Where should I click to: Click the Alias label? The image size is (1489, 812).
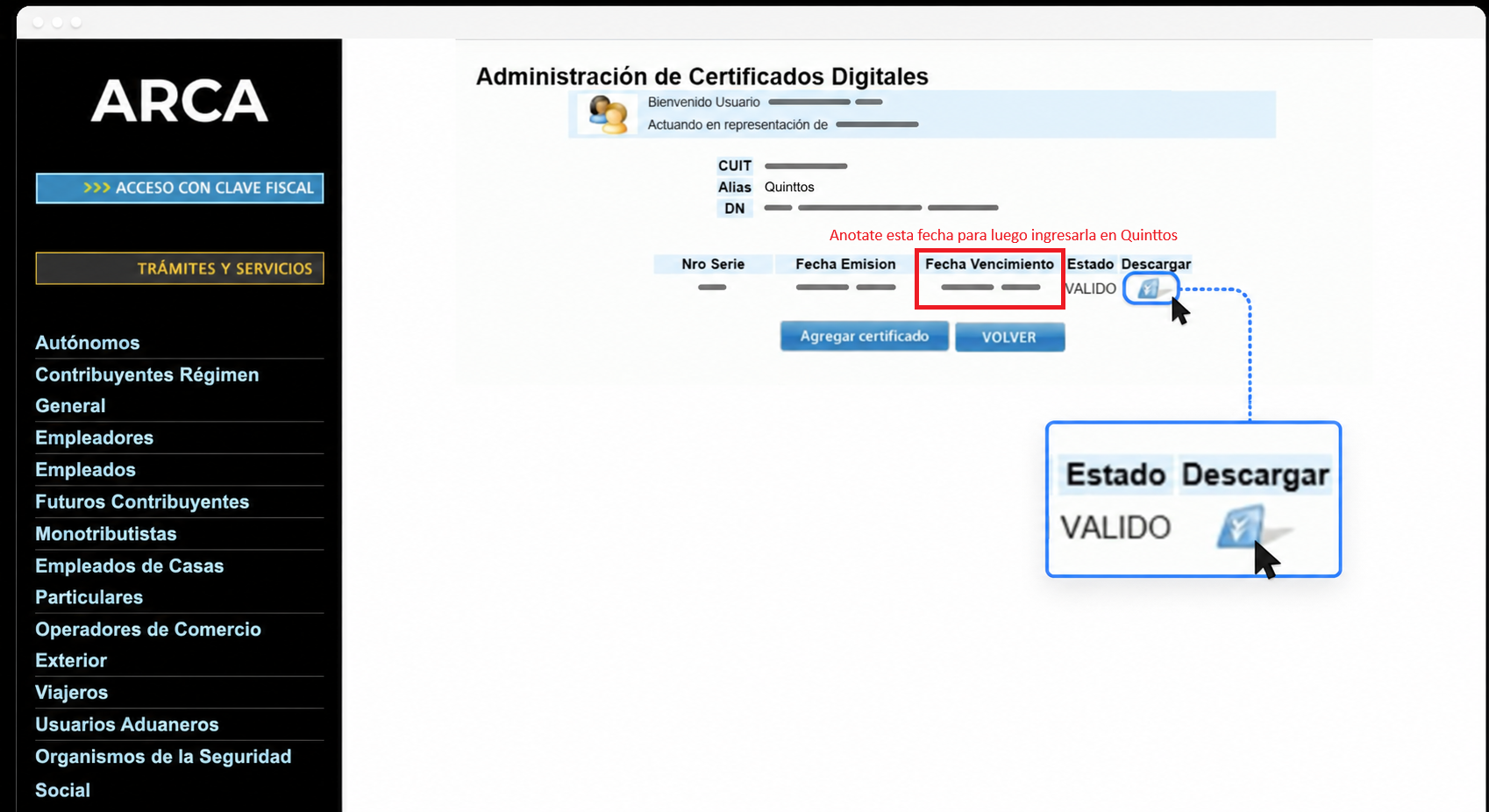pos(735,187)
